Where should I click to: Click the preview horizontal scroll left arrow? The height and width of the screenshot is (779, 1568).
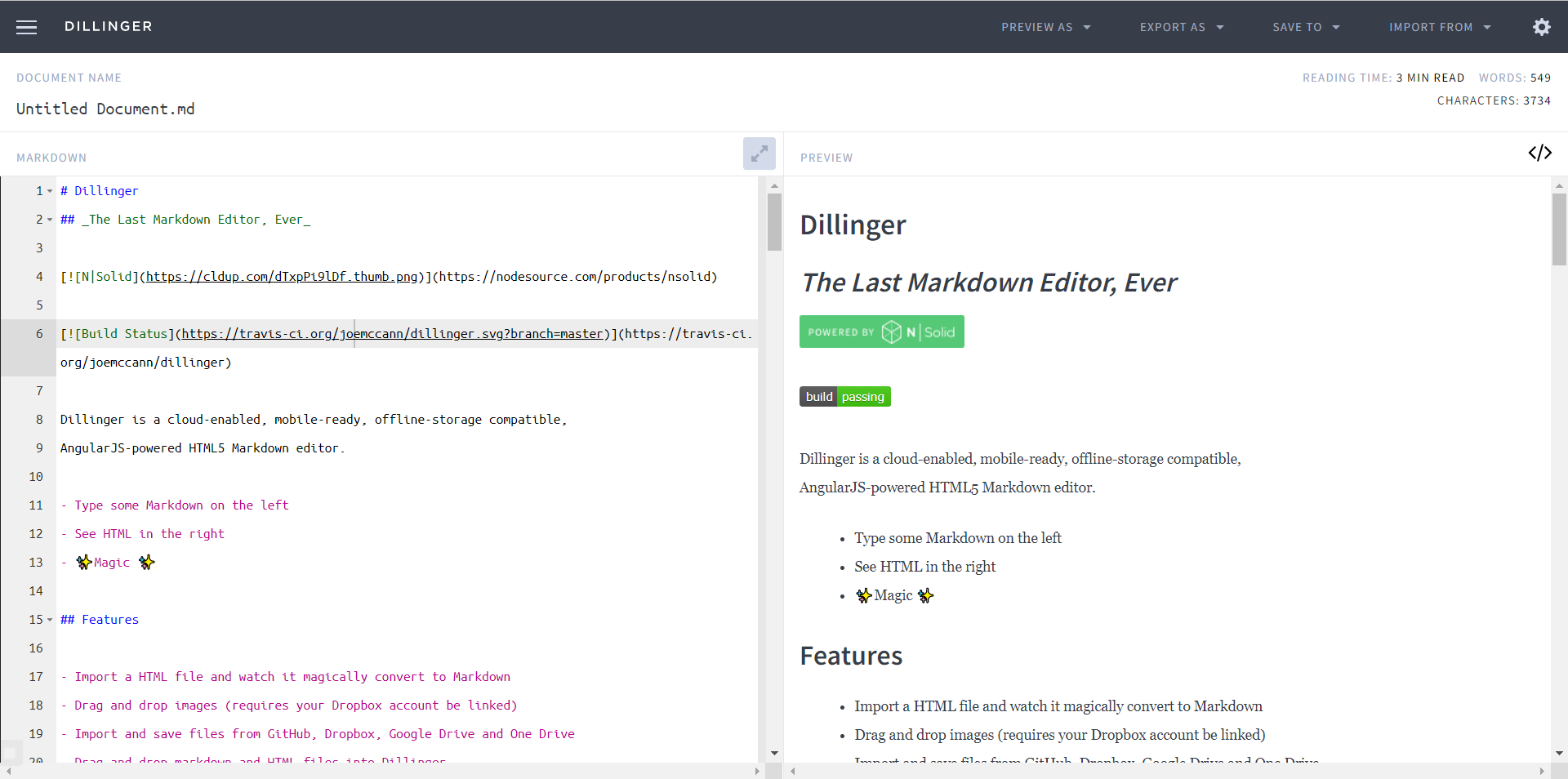click(792, 771)
